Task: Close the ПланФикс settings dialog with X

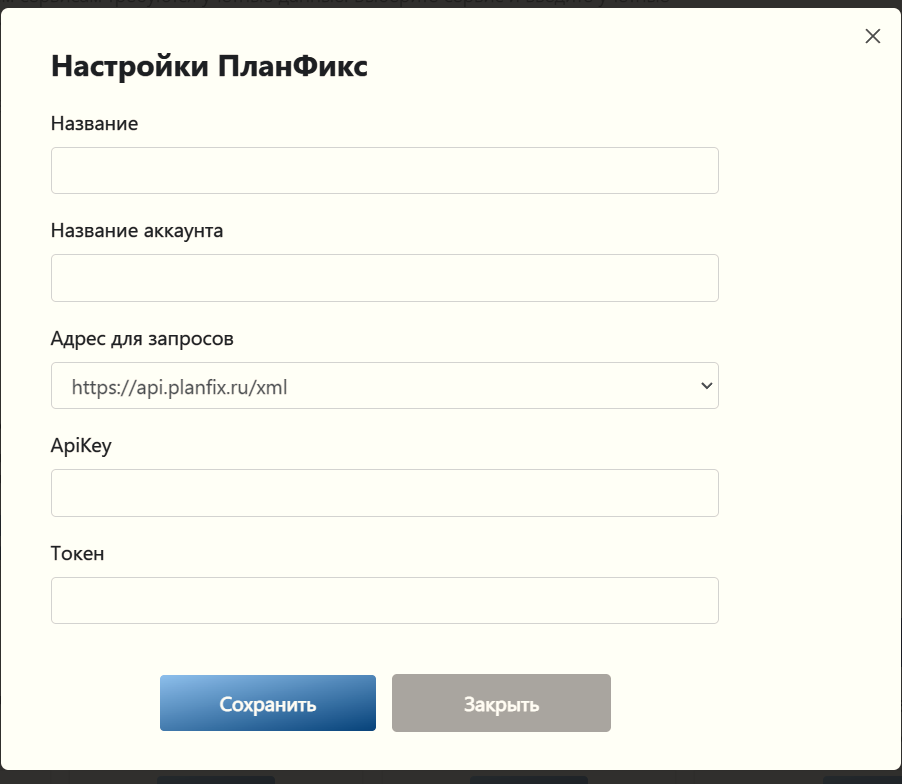Action: tap(872, 36)
